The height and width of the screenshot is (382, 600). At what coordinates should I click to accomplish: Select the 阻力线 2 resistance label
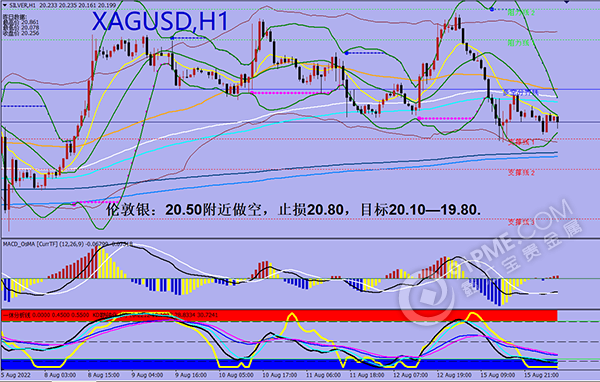click(x=521, y=13)
